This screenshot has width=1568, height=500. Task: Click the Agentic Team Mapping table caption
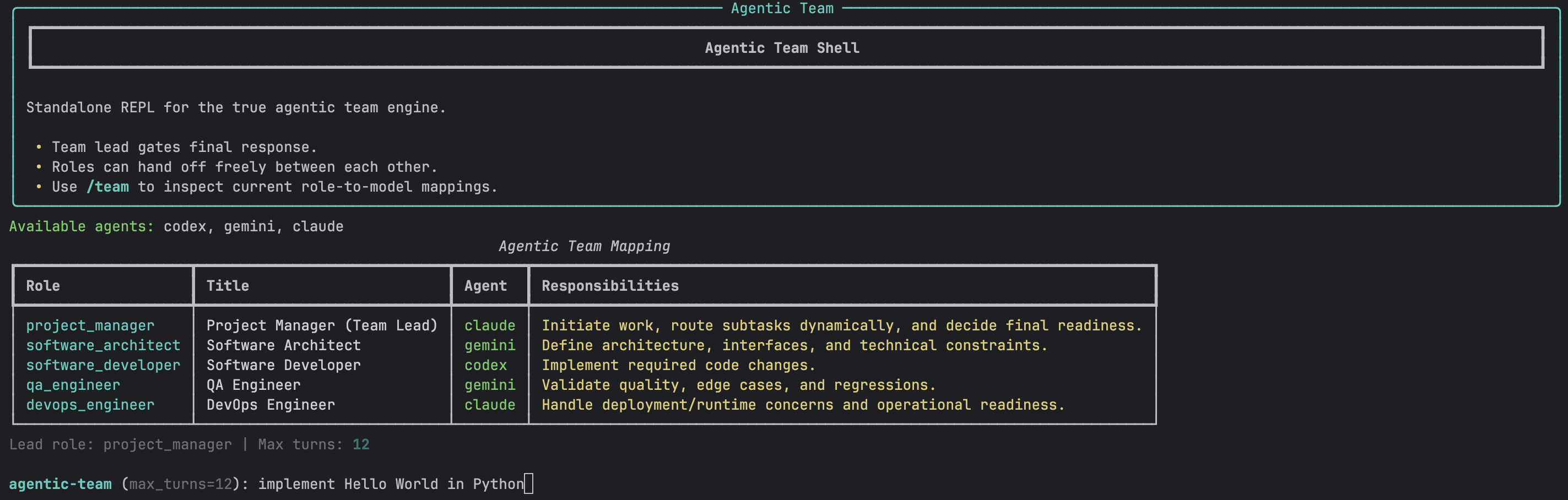tap(584, 246)
